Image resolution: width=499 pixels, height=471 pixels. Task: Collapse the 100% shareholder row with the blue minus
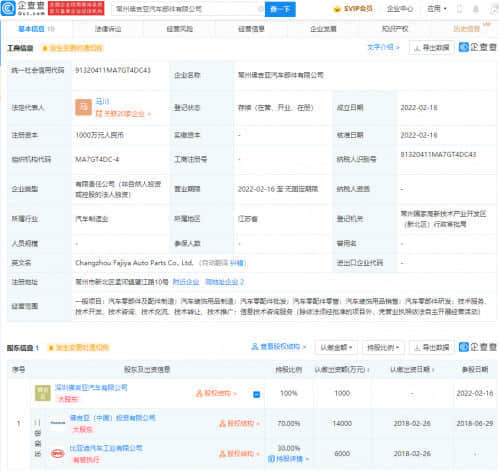point(256,394)
